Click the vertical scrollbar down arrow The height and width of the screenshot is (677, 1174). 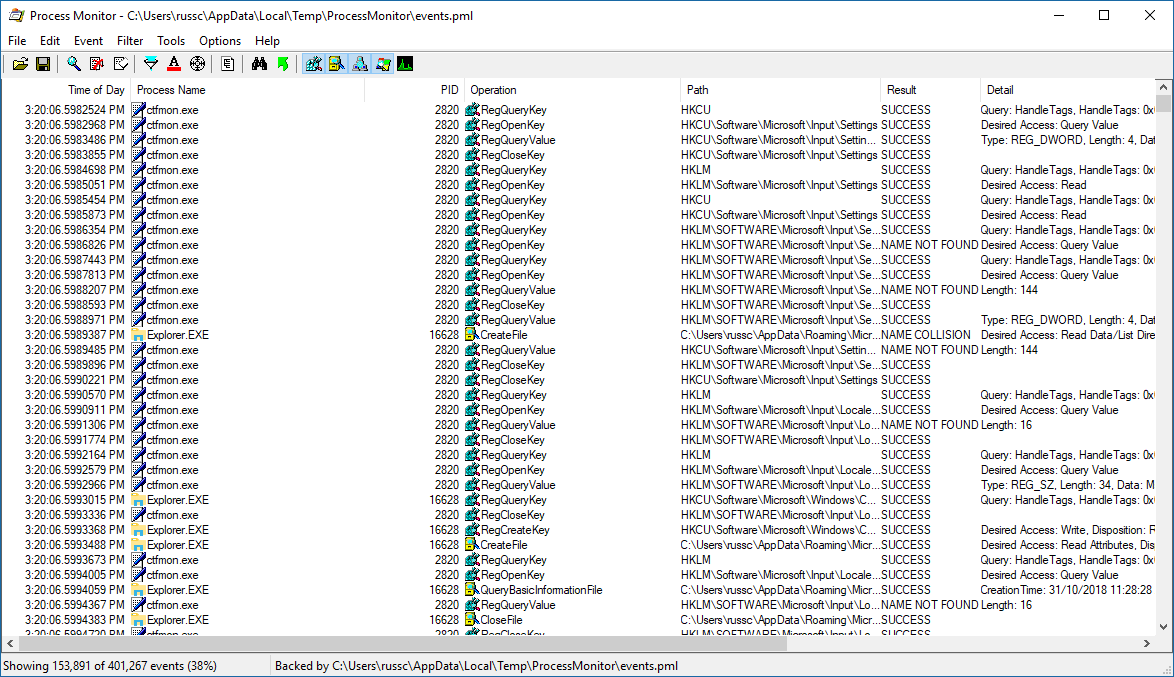(1163, 627)
